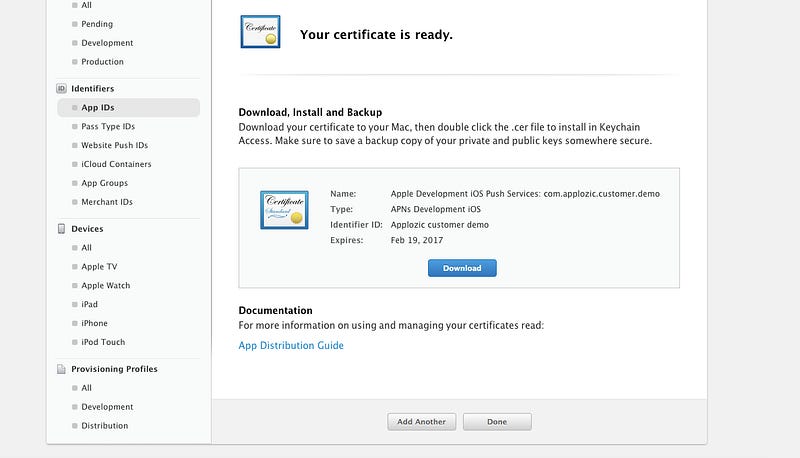Click the 'APNs Development iOS' type value
Image resolution: width=800 pixels, height=458 pixels.
tap(436, 209)
